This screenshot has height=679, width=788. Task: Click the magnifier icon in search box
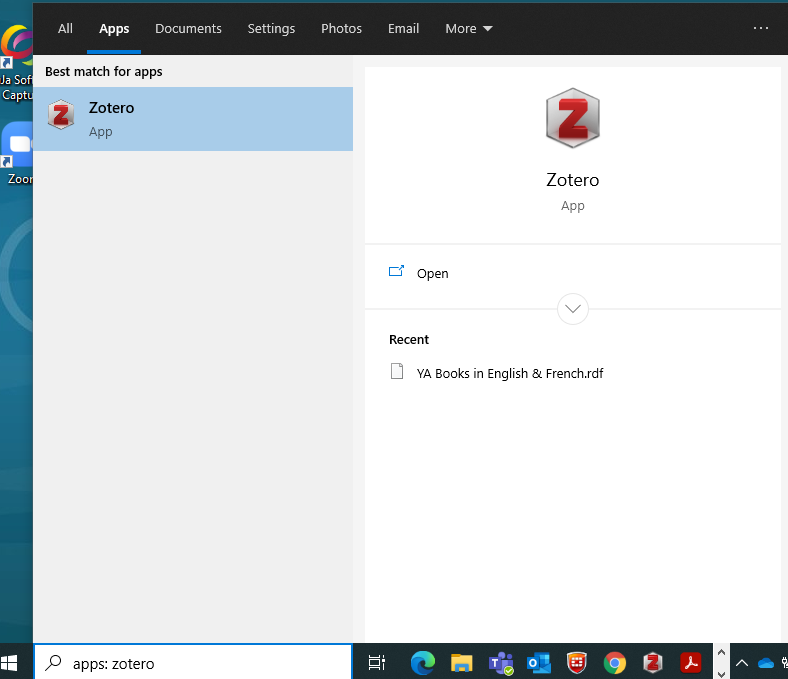click(53, 663)
